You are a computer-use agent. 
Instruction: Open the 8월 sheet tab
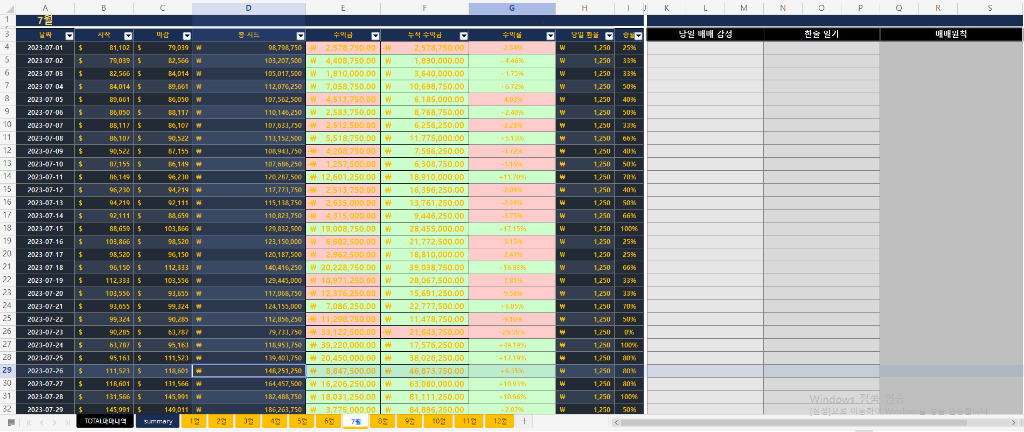click(383, 422)
